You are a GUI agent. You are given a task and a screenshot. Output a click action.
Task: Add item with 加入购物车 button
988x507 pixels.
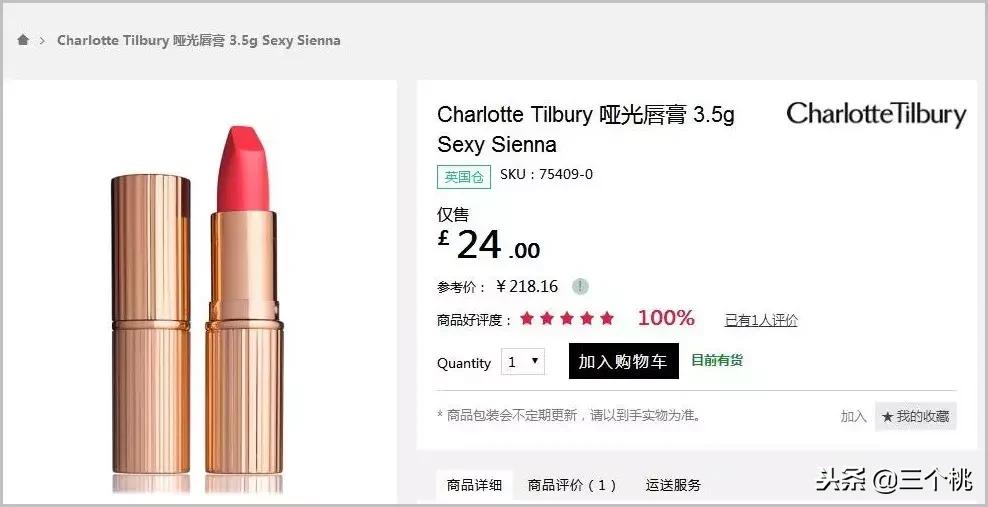click(624, 361)
